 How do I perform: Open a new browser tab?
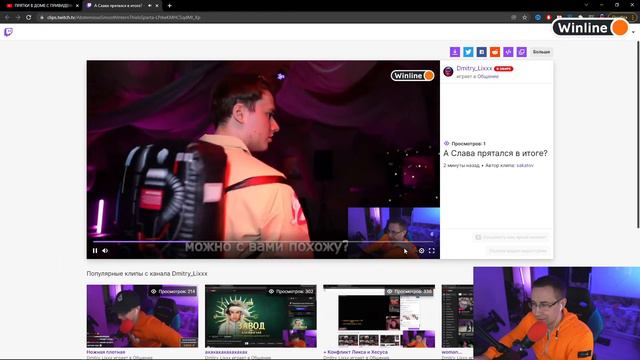[x=169, y=6]
